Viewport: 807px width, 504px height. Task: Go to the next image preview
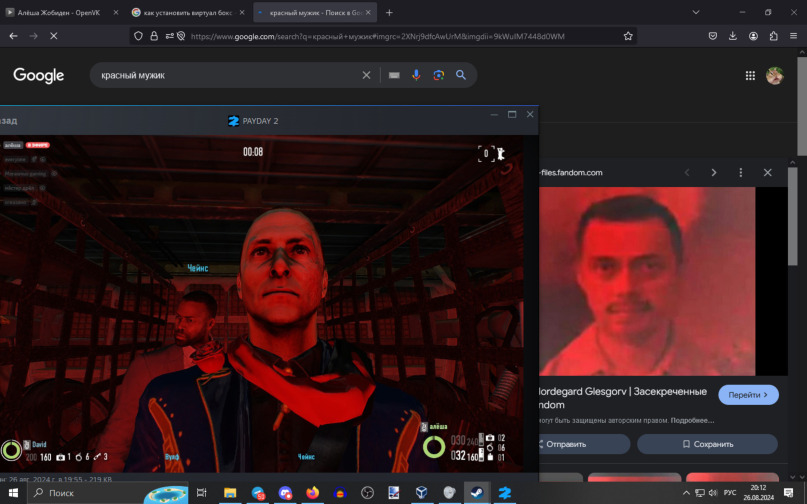[714, 172]
